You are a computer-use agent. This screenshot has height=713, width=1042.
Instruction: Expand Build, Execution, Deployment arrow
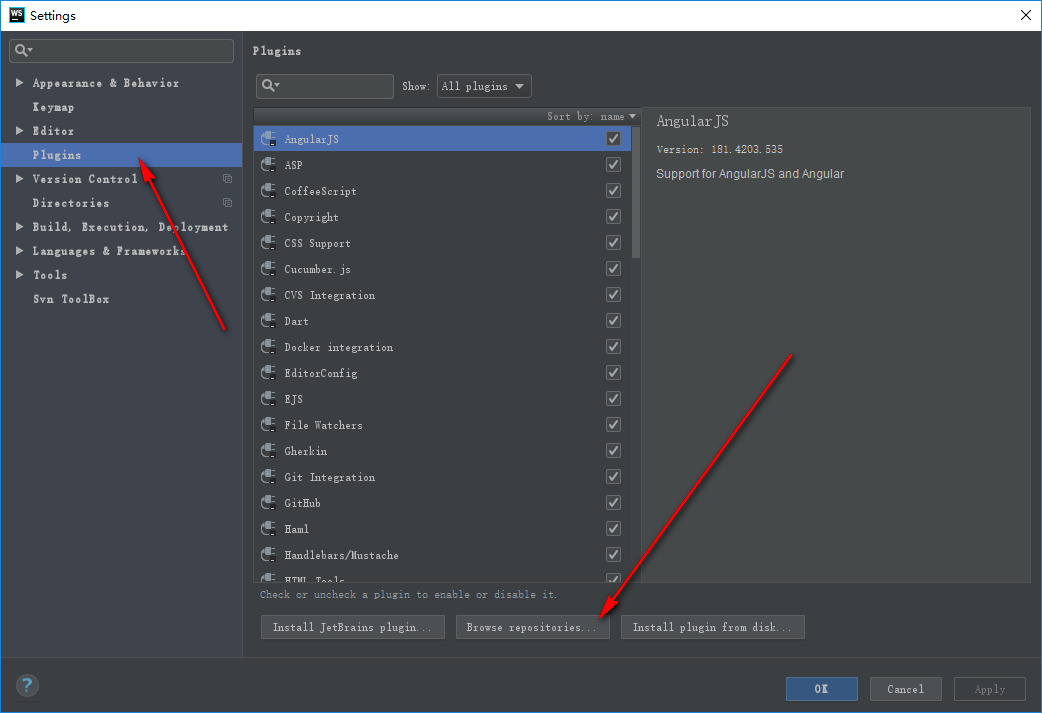point(19,227)
